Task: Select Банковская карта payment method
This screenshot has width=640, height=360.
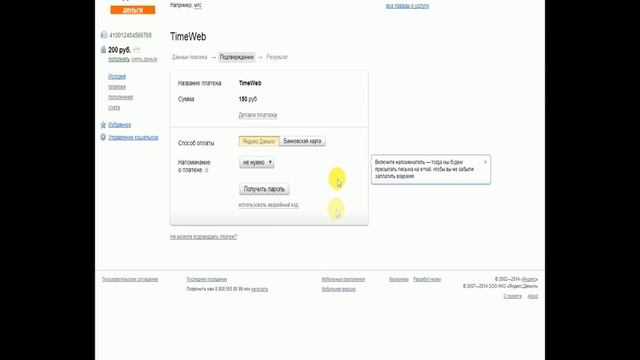Action: click(x=302, y=141)
